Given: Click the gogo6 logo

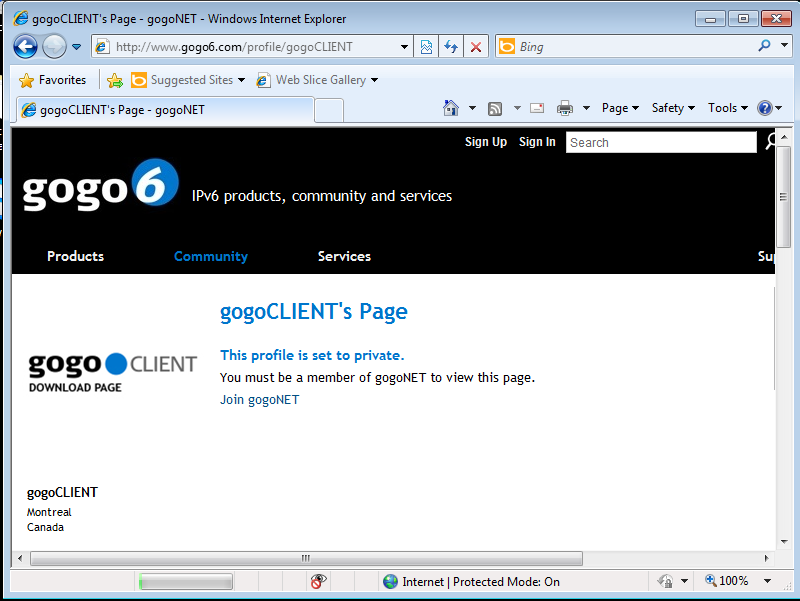Looking at the screenshot, I should [101, 186].
